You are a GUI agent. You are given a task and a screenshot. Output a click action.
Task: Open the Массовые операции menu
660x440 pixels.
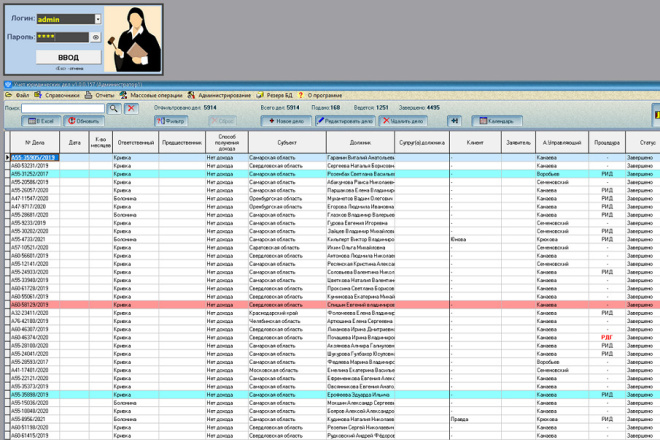click(x=152, y=95)
